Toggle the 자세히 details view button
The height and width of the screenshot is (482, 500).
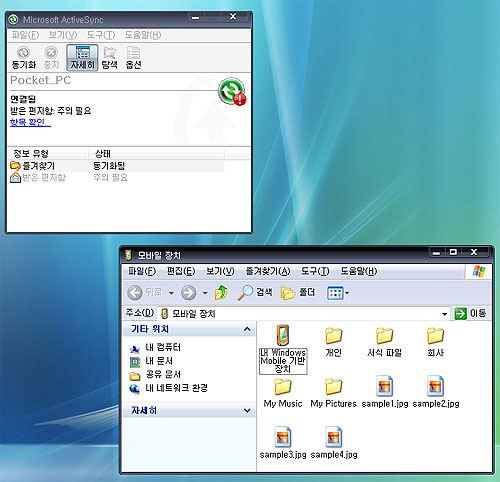pos(82,58)
